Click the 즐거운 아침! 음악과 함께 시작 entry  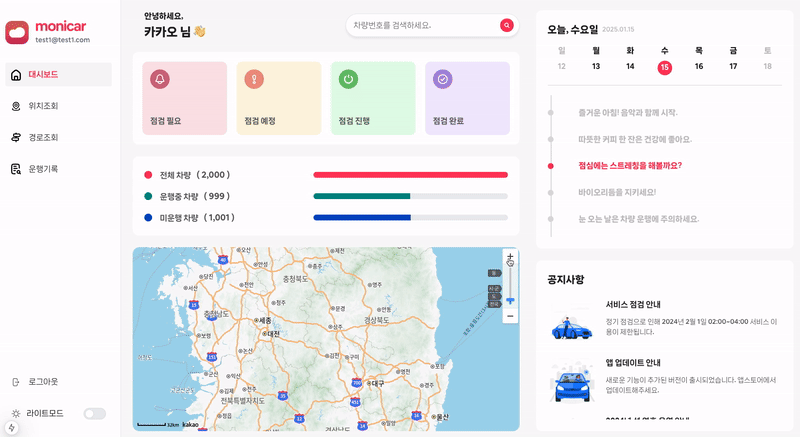(x=628, y=113)
